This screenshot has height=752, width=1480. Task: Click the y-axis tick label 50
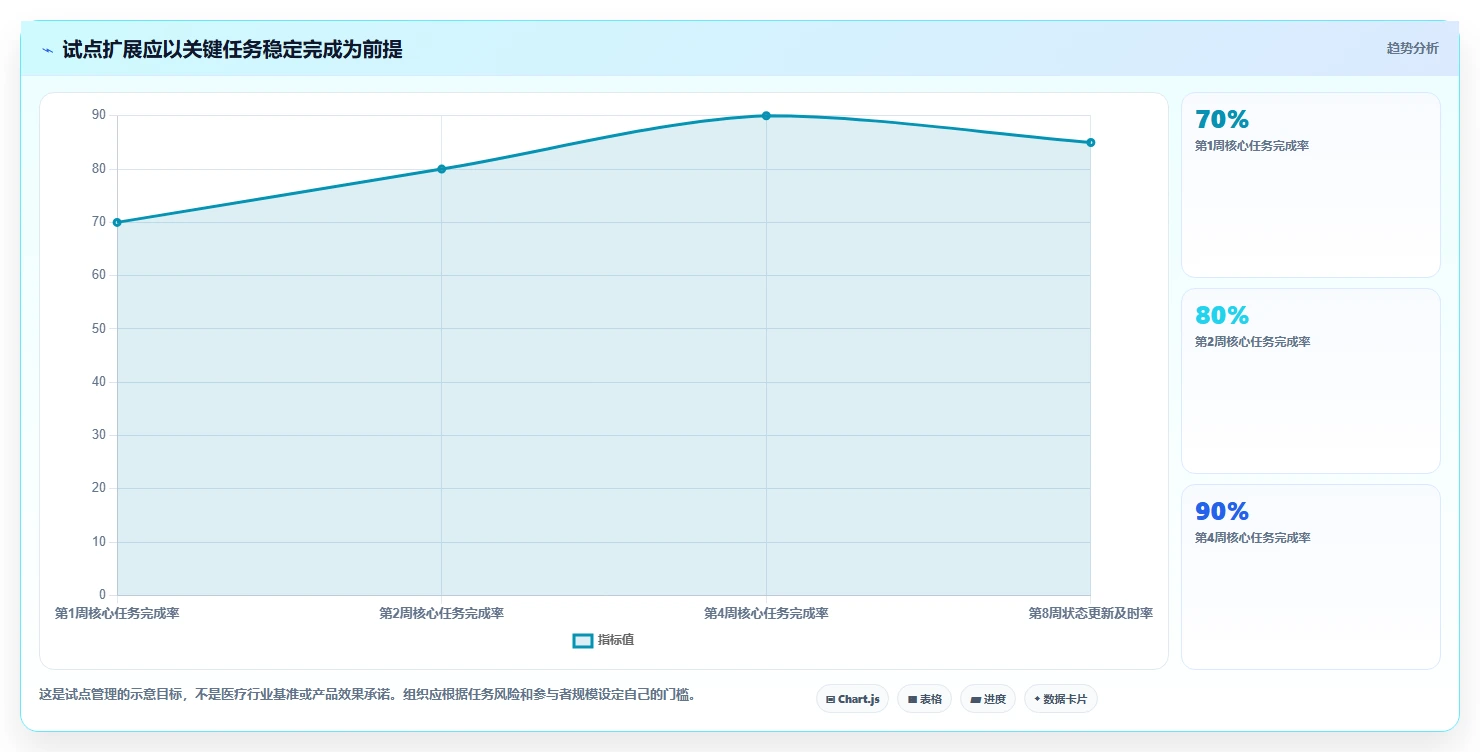pyautogui.click(x=99, y=328)
